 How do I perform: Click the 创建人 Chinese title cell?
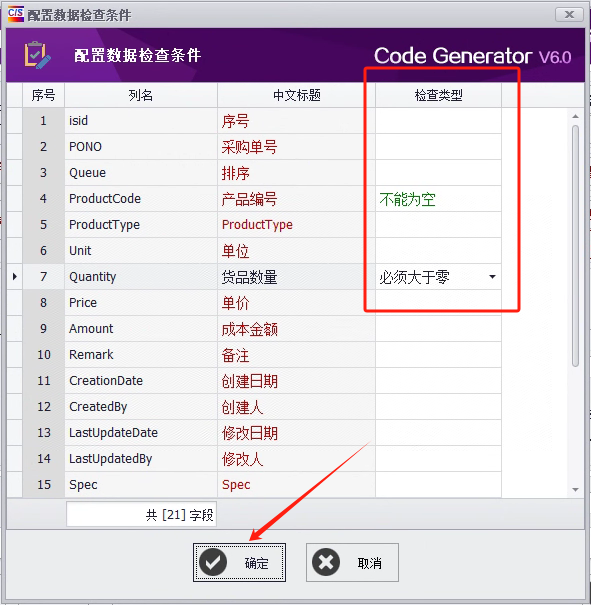point(296,407)
